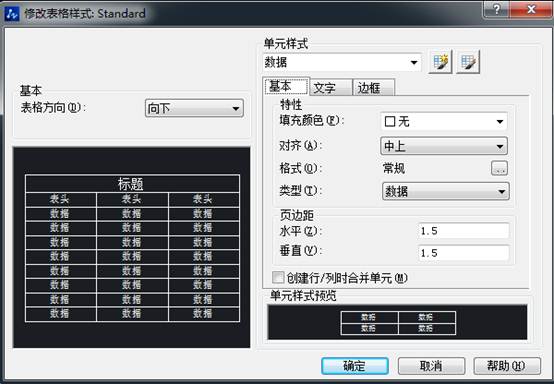The image size is (554, 384).
Task: Click the 常规 format value text
Action: click(394, 169)
